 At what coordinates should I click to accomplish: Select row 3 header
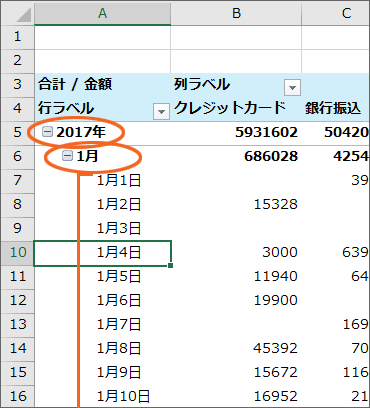coord(17,85)
